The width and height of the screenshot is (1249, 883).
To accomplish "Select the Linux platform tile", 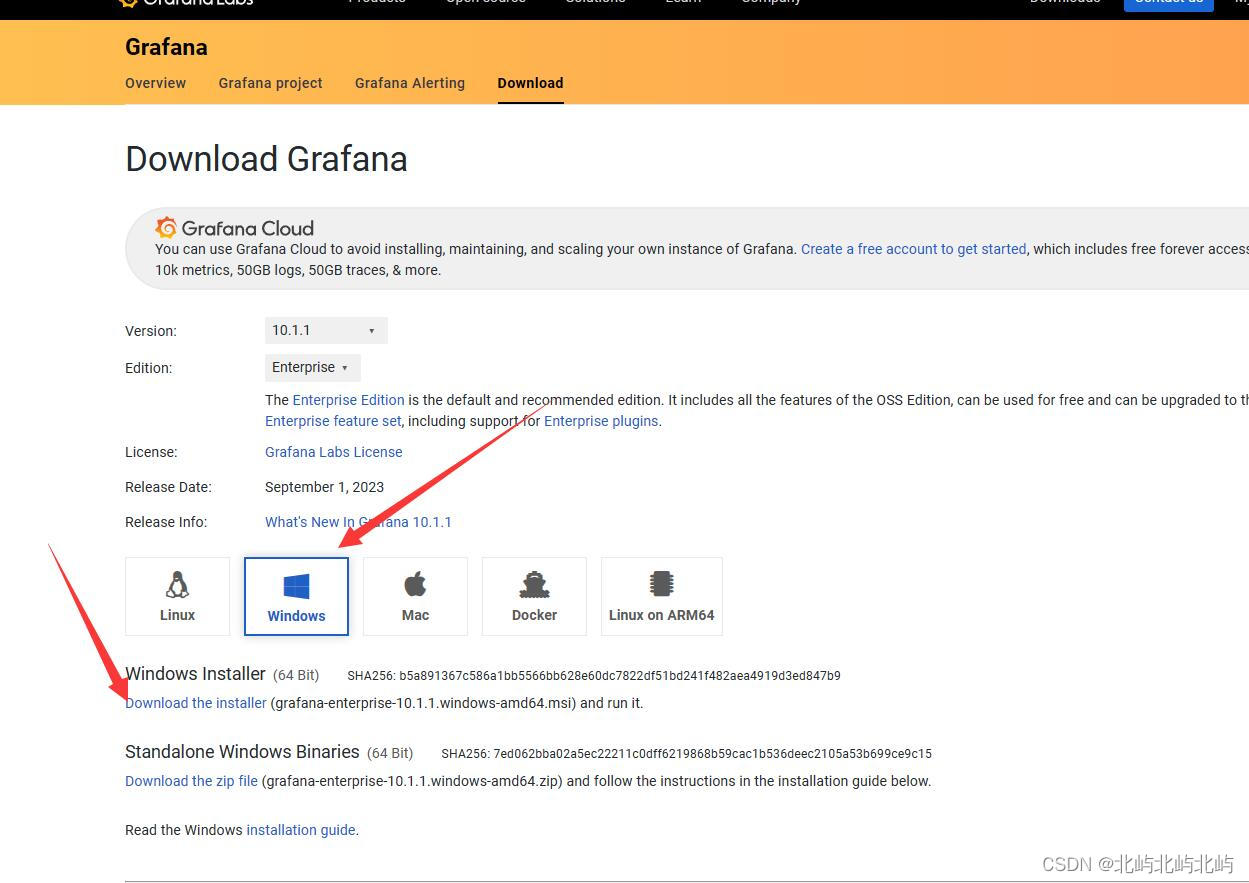I will (177, 596).
